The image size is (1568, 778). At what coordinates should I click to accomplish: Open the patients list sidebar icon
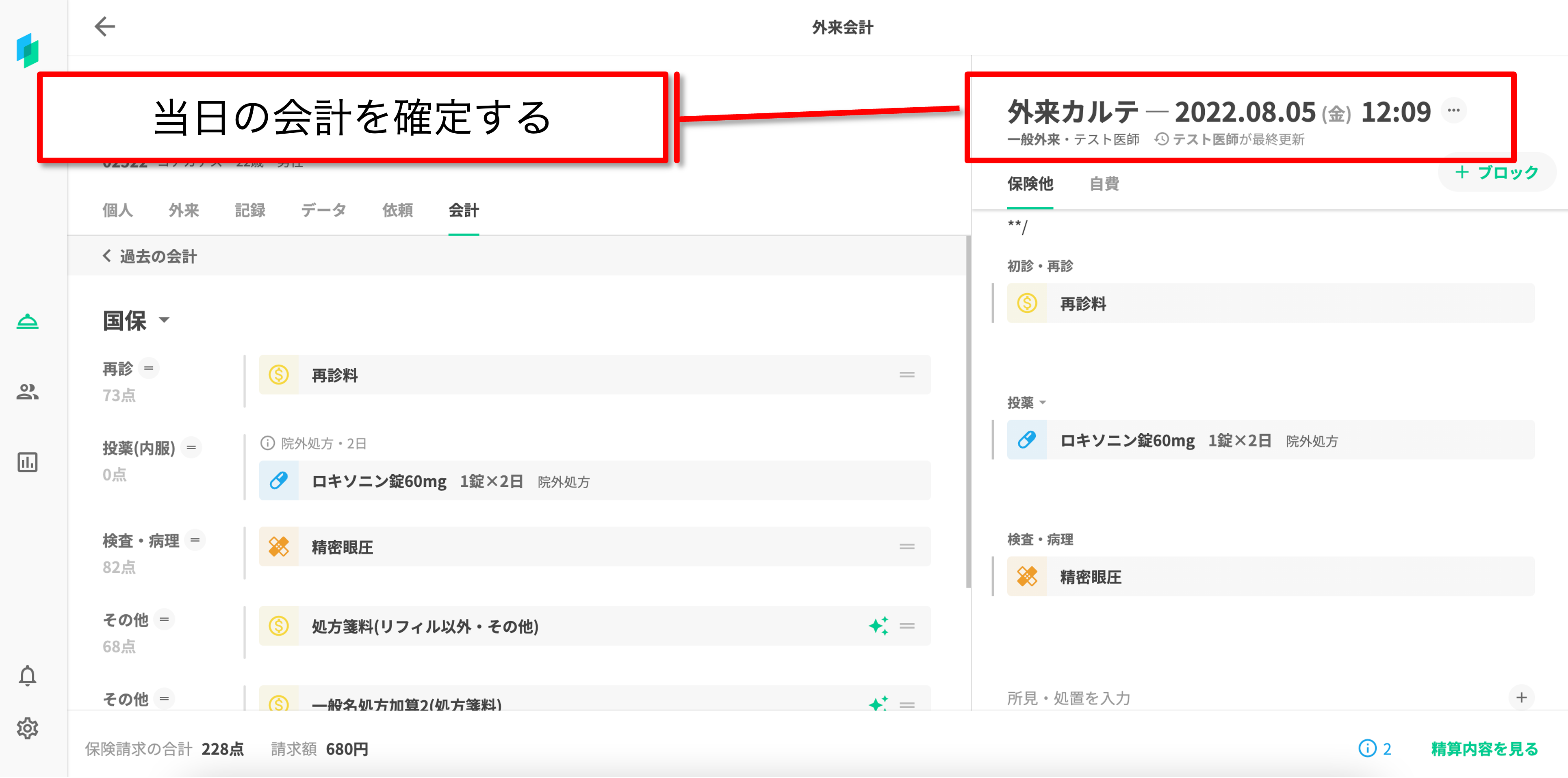tap(27, 391)
